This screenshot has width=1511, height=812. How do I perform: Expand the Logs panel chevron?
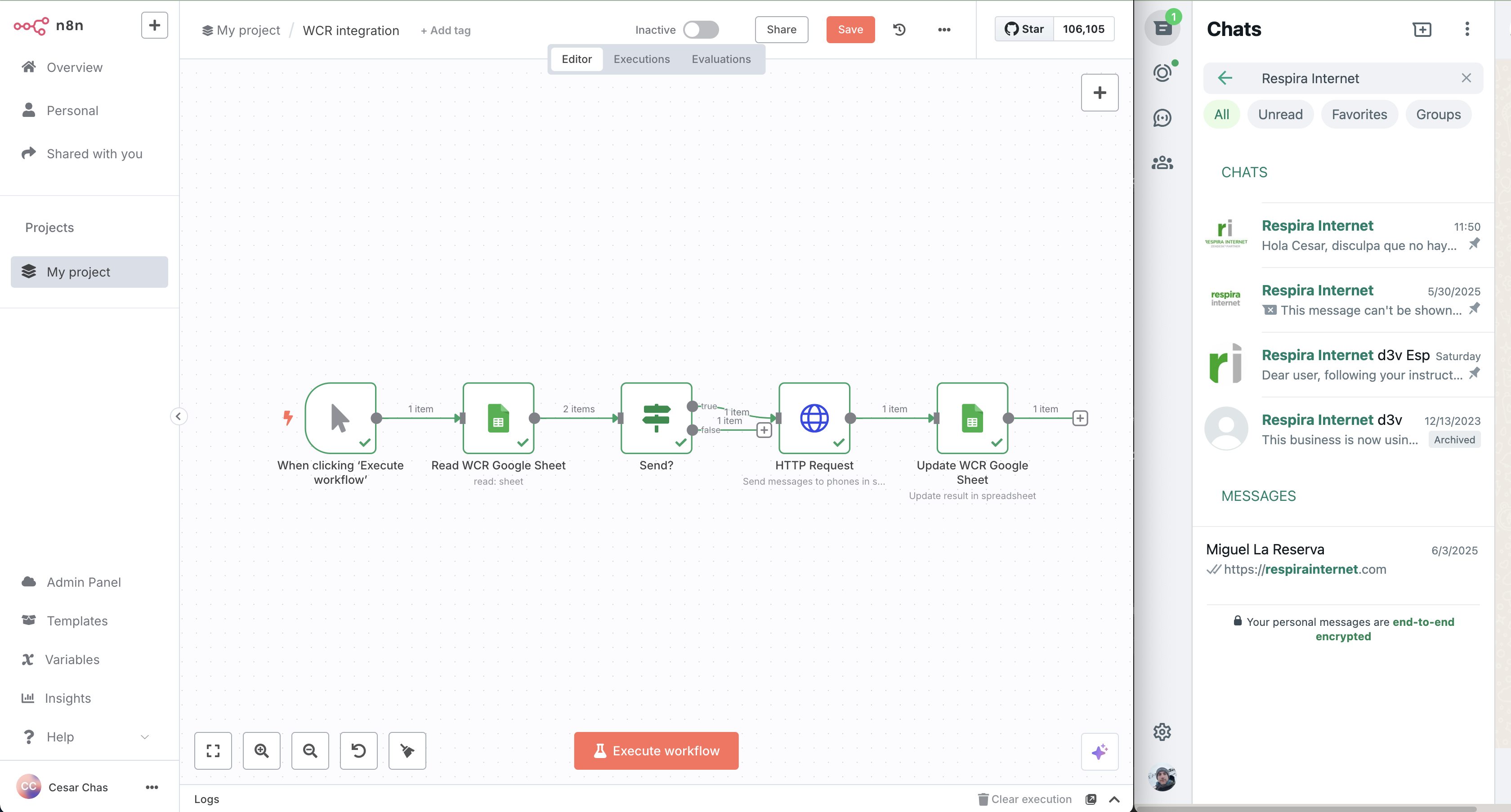(x=1114, y=799)
